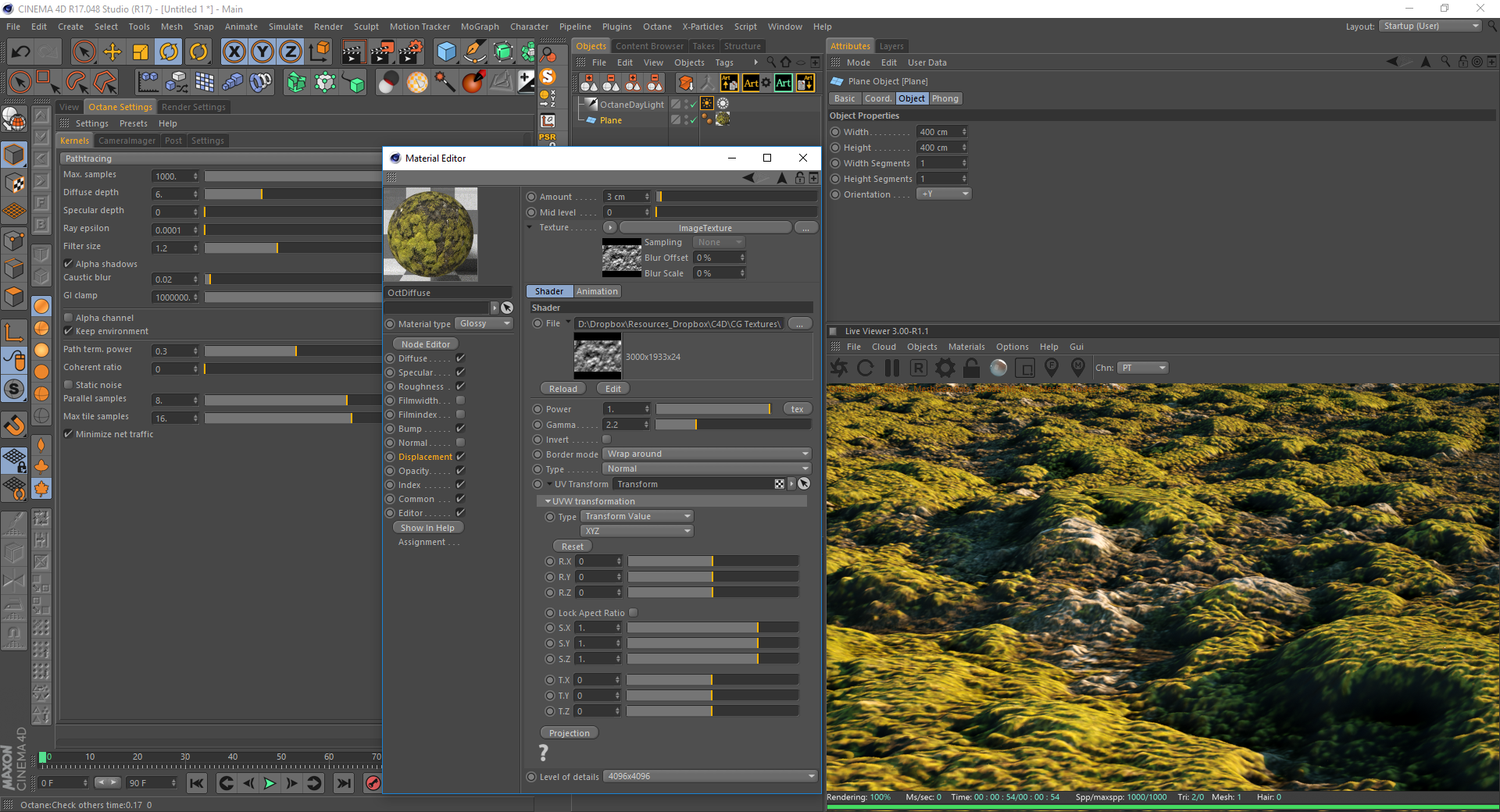This screenshot has width=1500, height=812.
Task: Disable the Alpha shadows checkbox
Action: coord(69,264)
